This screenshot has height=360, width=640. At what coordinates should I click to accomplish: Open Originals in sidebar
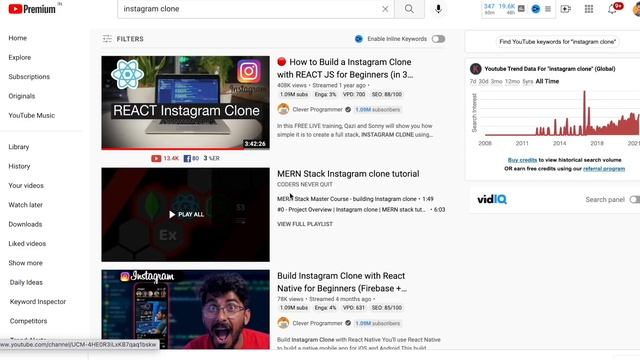click(x=22, y=96)
